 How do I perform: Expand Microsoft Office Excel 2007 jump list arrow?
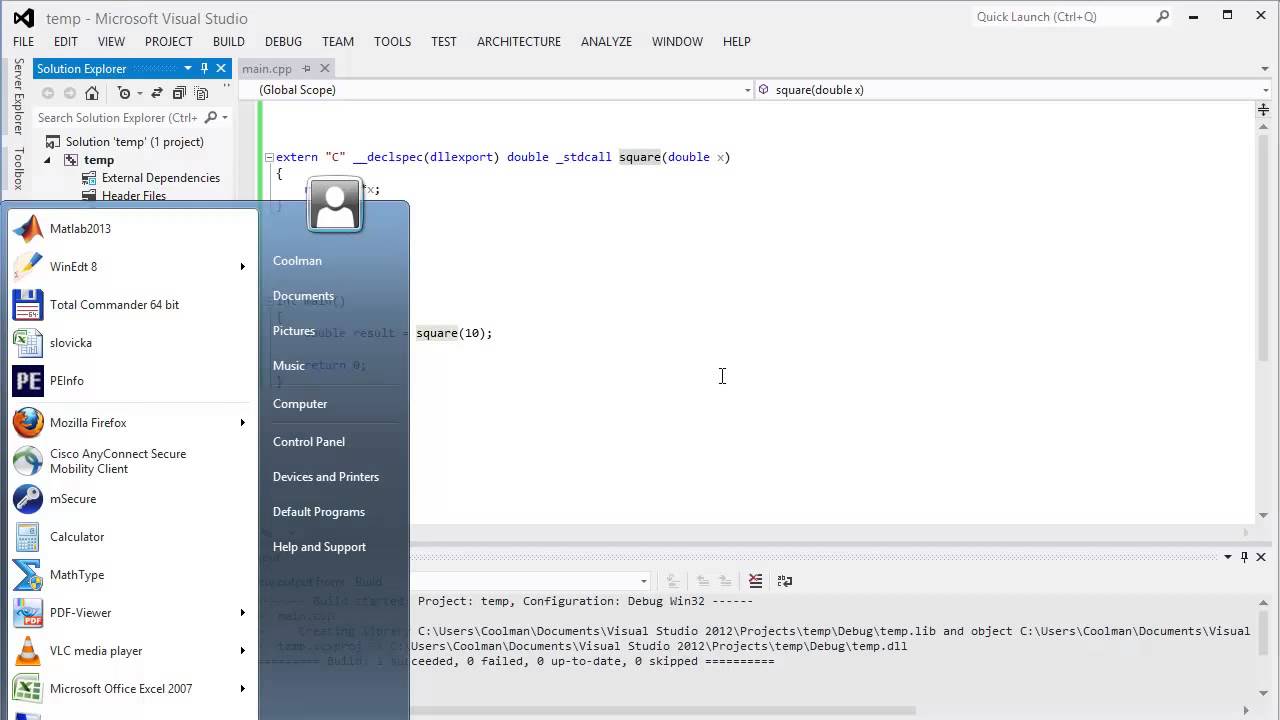point(243,689)
